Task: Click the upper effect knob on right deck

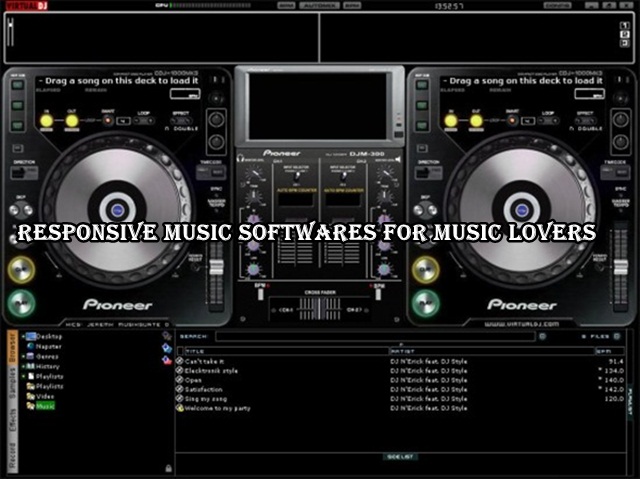Action: click(620, 120)
